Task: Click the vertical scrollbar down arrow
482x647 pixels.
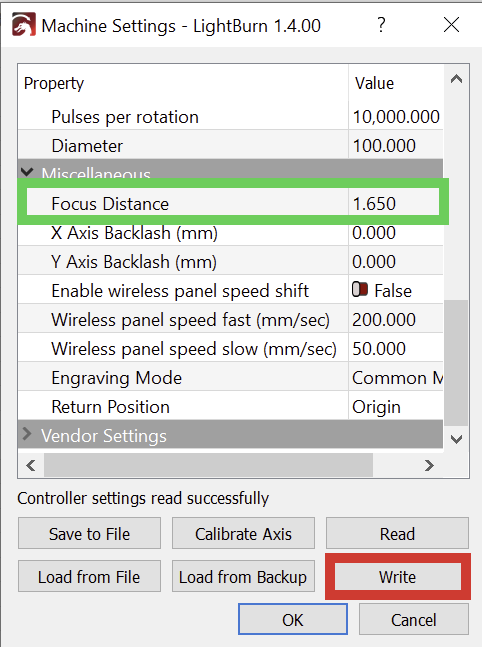Action: click(456, 439)
